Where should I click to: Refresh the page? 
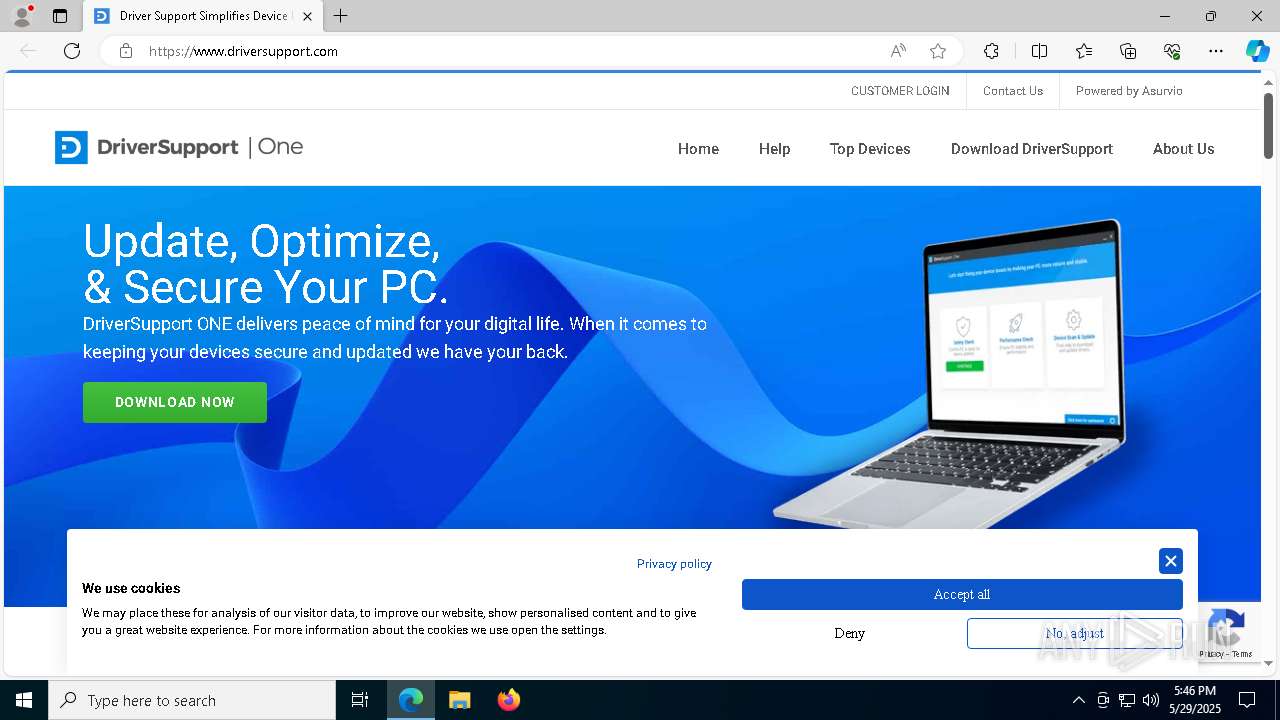coord(72,51)
